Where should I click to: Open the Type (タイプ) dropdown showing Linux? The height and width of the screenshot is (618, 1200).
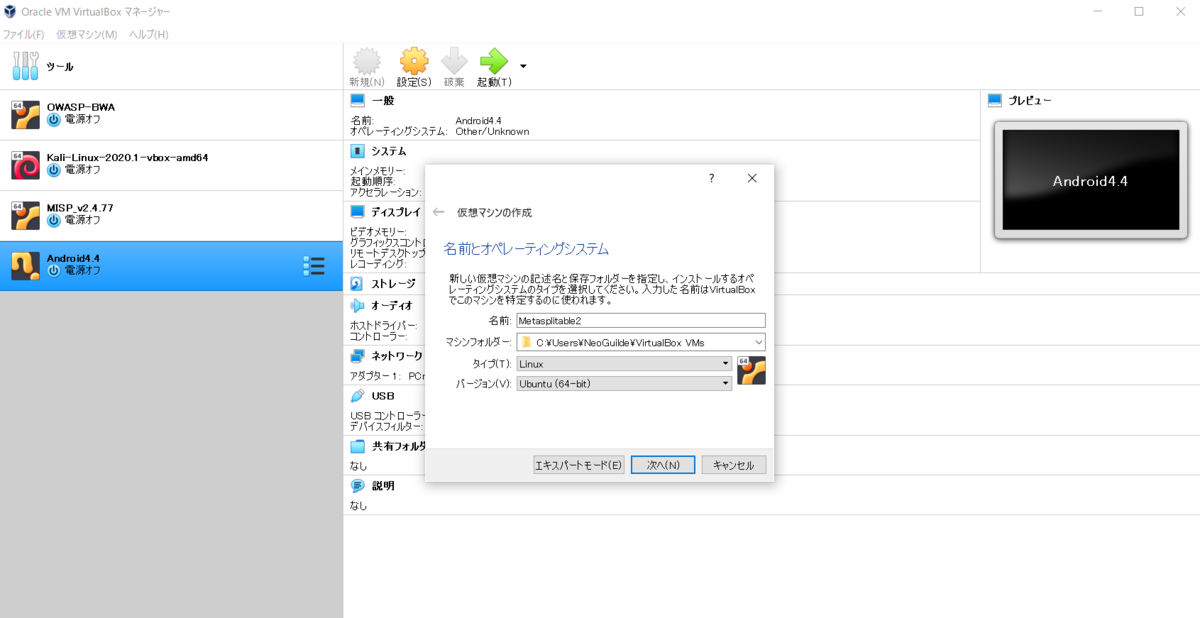coord(624,363)
